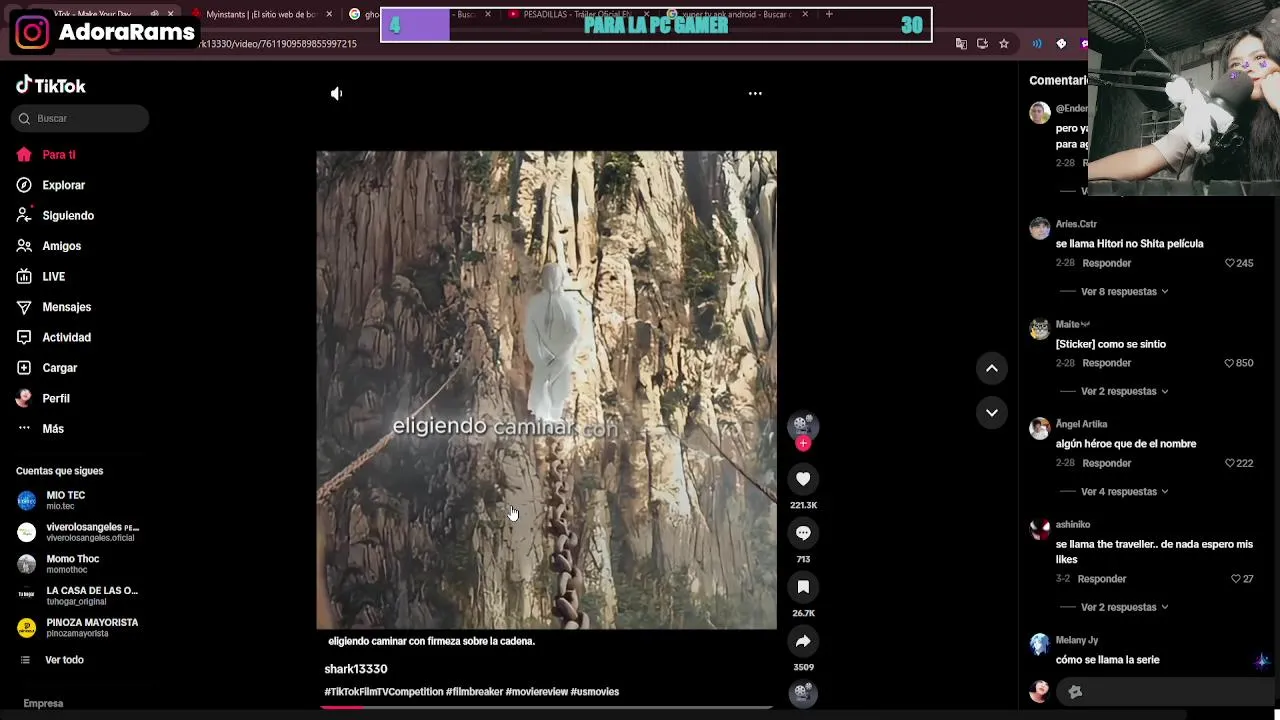Like Ángel Artika comment with 222 likes
1280x720 pixels.
pyautogui.click(x=1230, y=463)
